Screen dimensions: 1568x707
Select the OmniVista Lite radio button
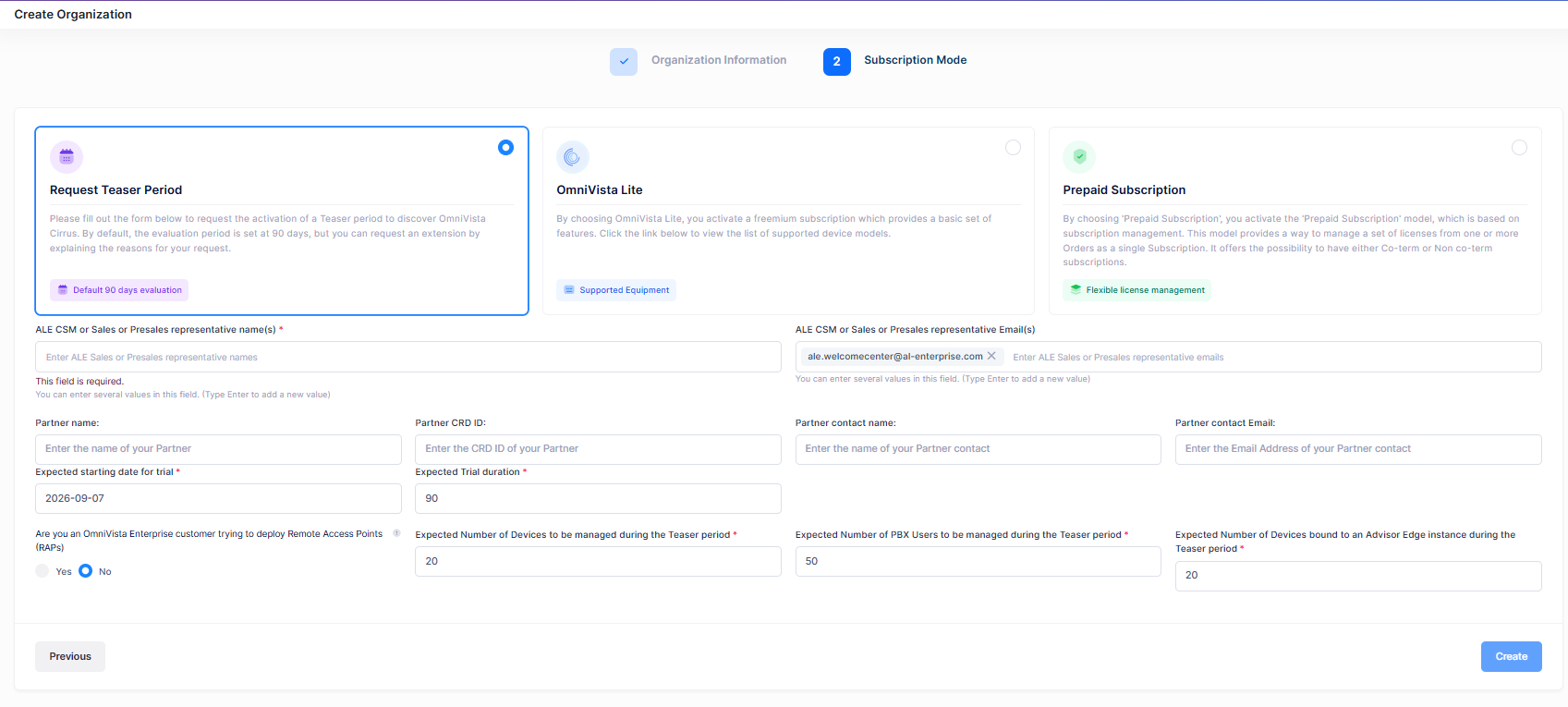pyautogui.click(x=1013, y=148)
